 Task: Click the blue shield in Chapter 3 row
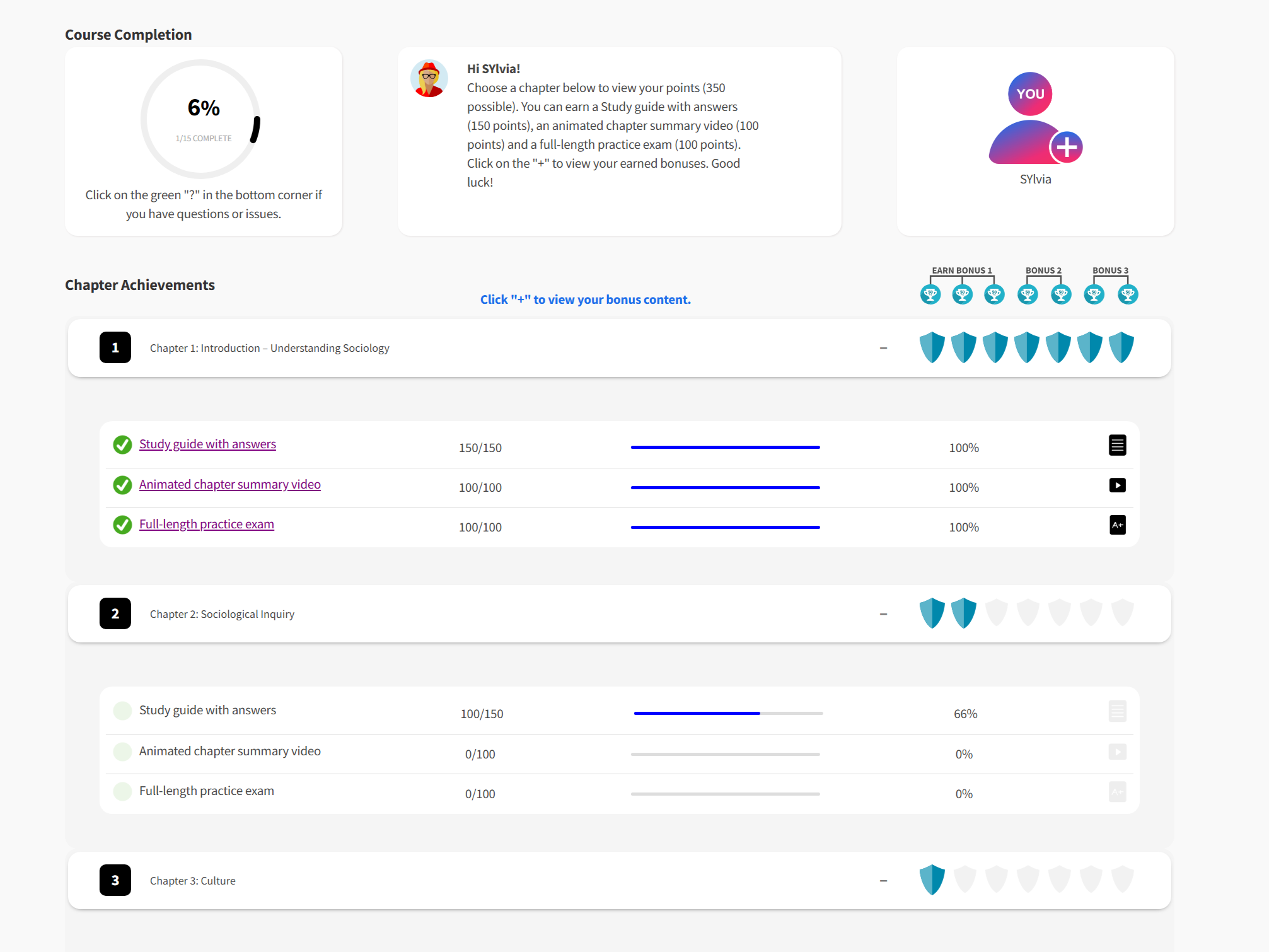coord(932,879)
